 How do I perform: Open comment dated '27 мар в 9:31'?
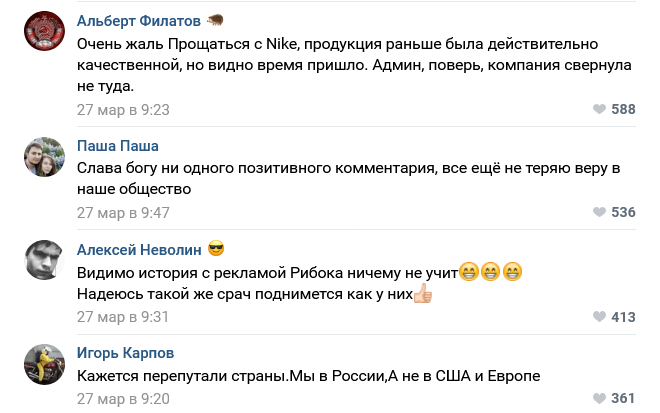[x=123, y=317]
